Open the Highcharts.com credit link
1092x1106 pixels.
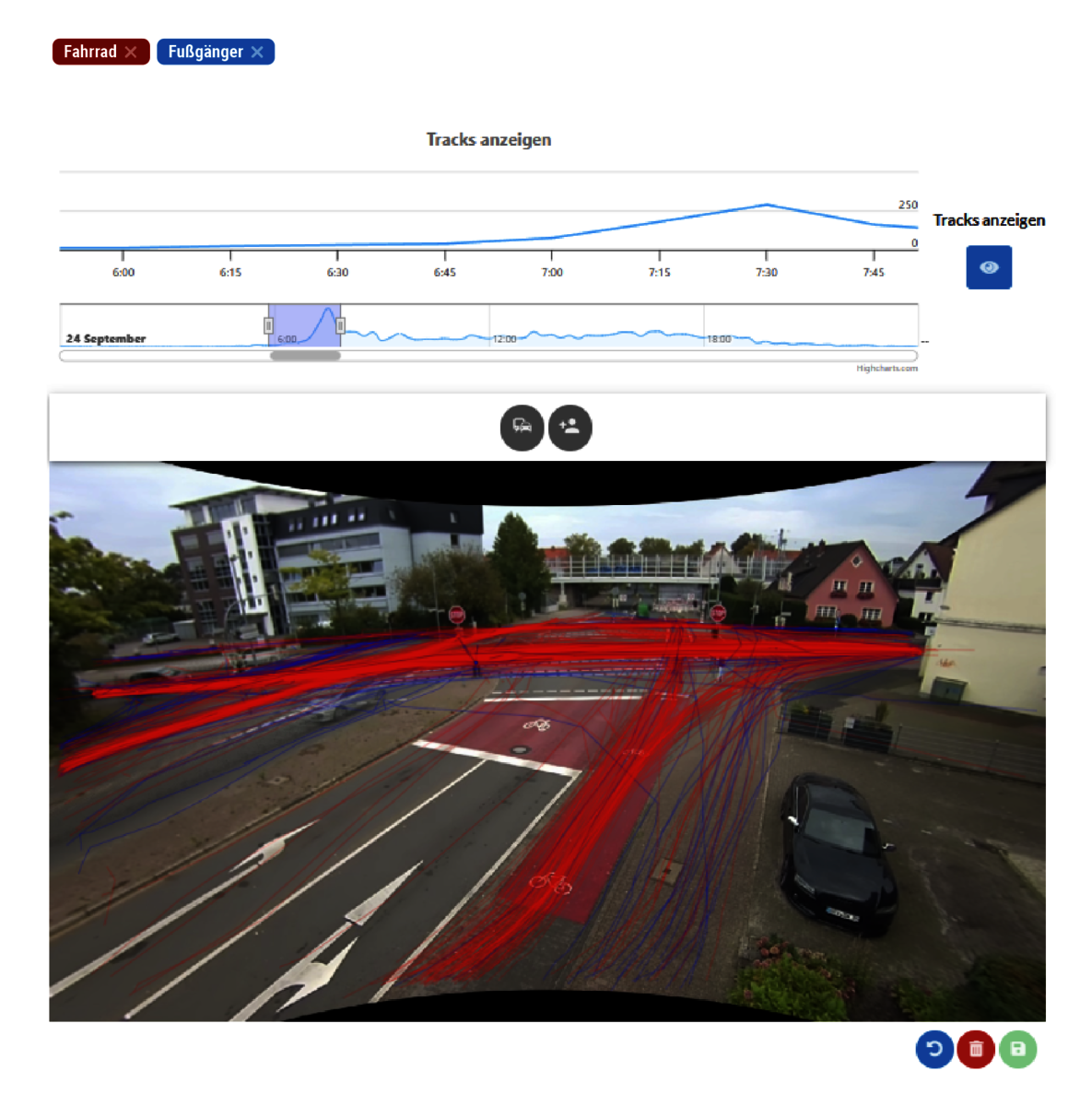(x=887, y=366)
